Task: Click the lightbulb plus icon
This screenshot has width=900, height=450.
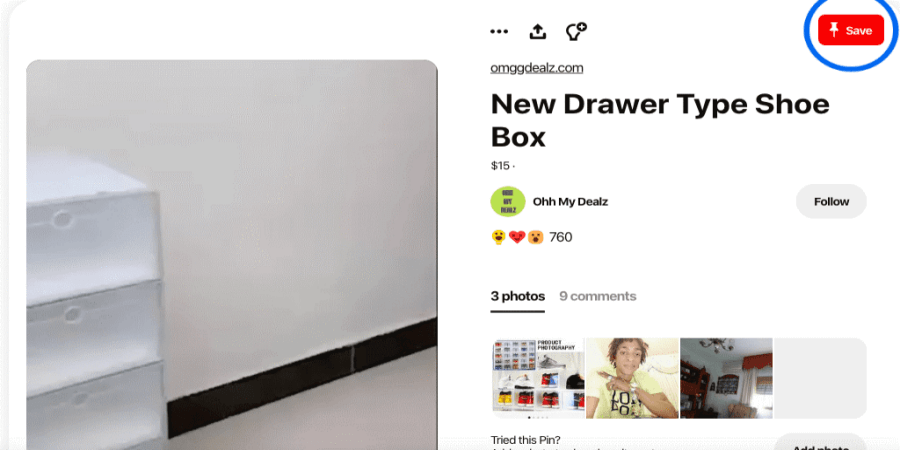Action: (x=576, y=31)
